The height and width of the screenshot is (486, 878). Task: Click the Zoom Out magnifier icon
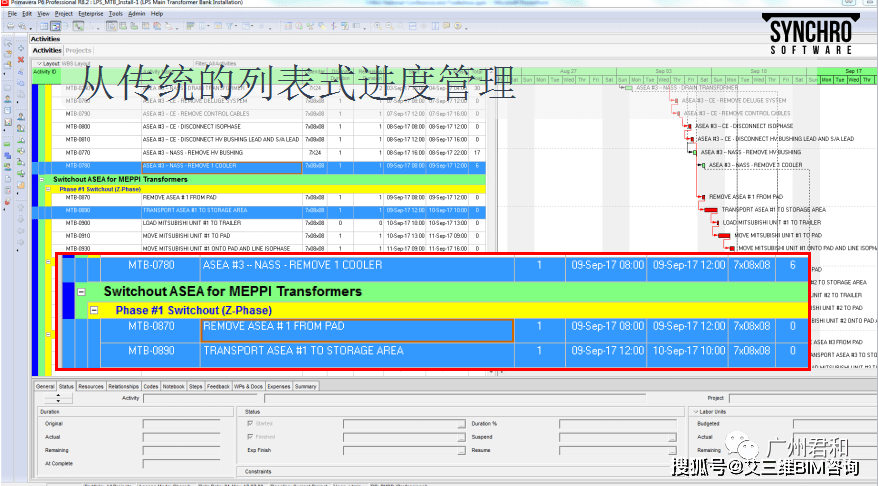pyautogui.click(x=389, y=26)
